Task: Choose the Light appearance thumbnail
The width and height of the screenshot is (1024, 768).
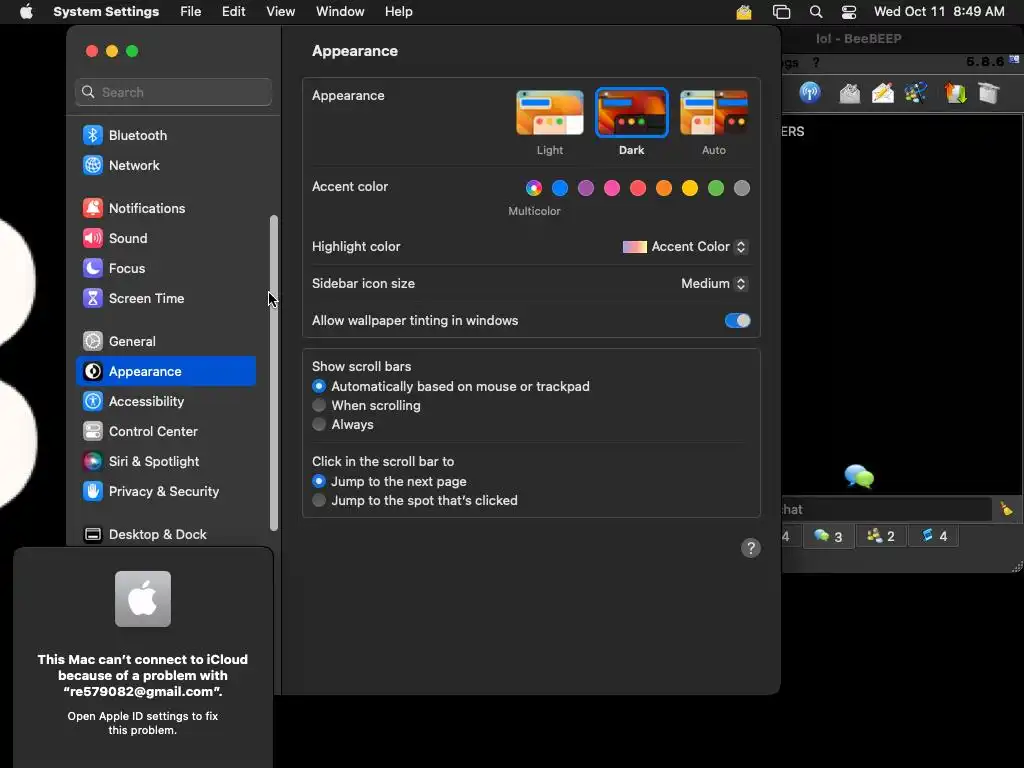Action: (549, 113)
